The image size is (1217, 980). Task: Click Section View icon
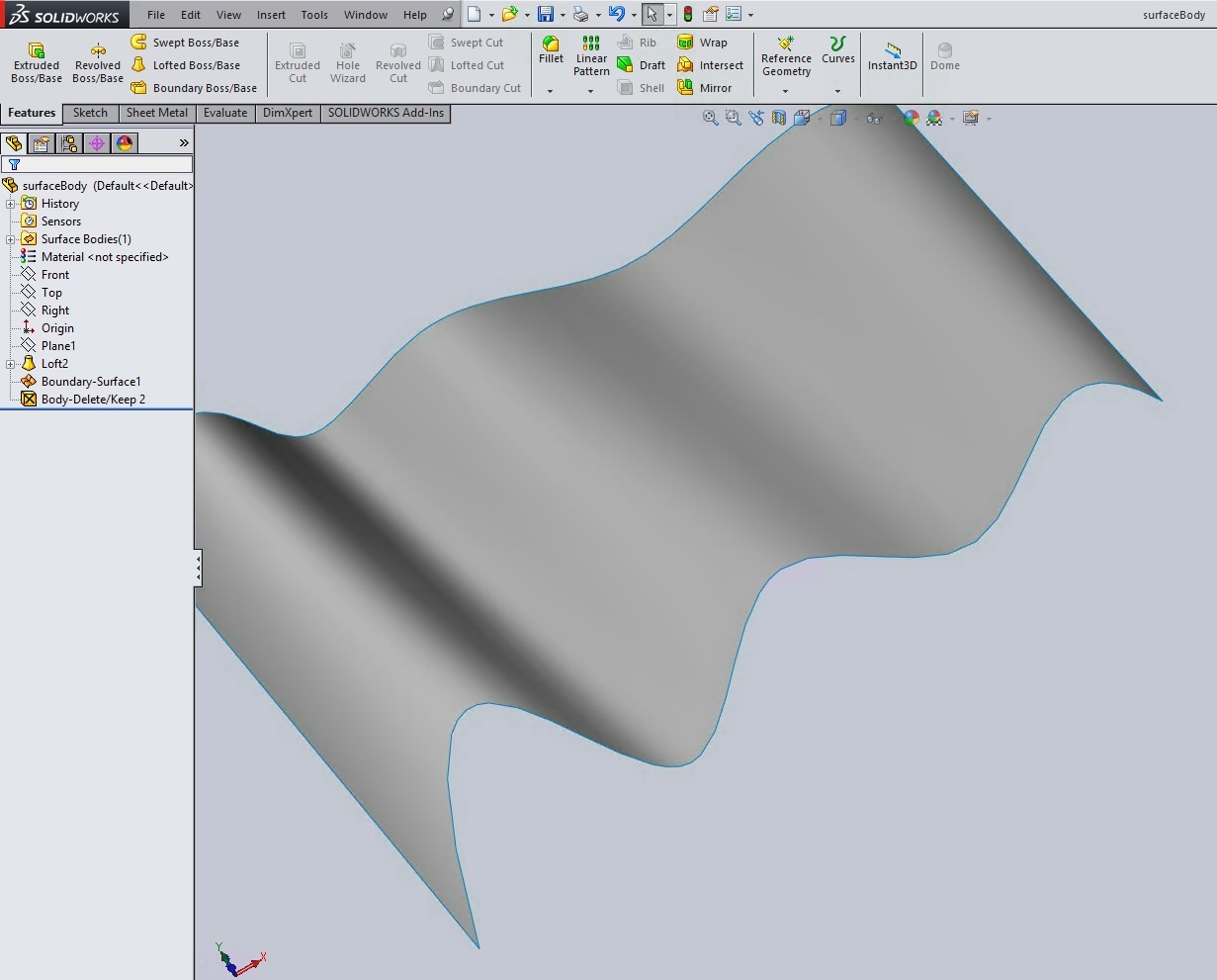tap(779, 118)
